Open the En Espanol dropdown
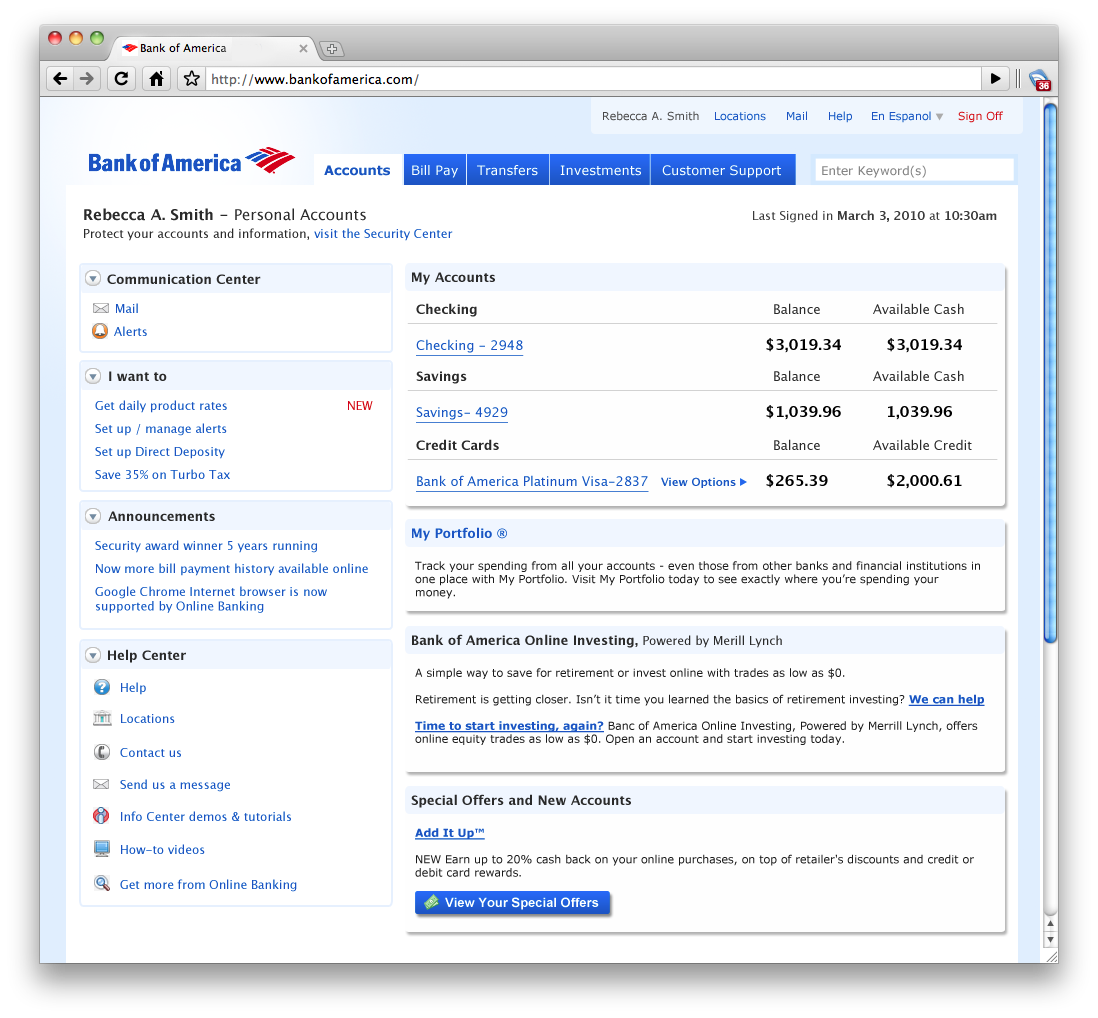 [905, 116]
